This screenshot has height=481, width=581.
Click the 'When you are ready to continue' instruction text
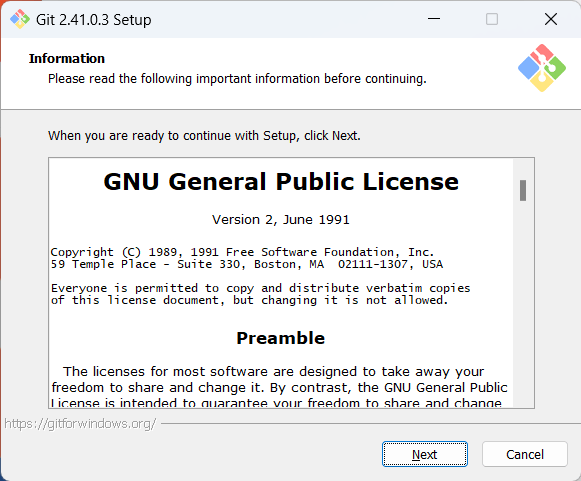204,136
